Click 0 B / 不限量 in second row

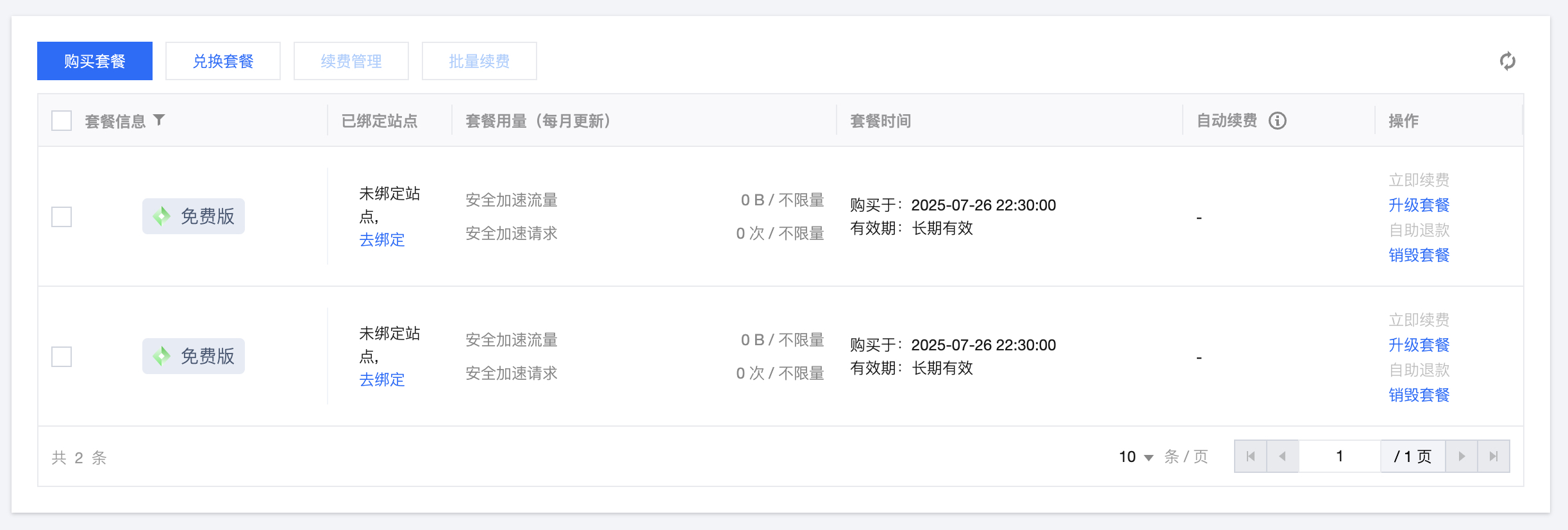pos(783,340)
